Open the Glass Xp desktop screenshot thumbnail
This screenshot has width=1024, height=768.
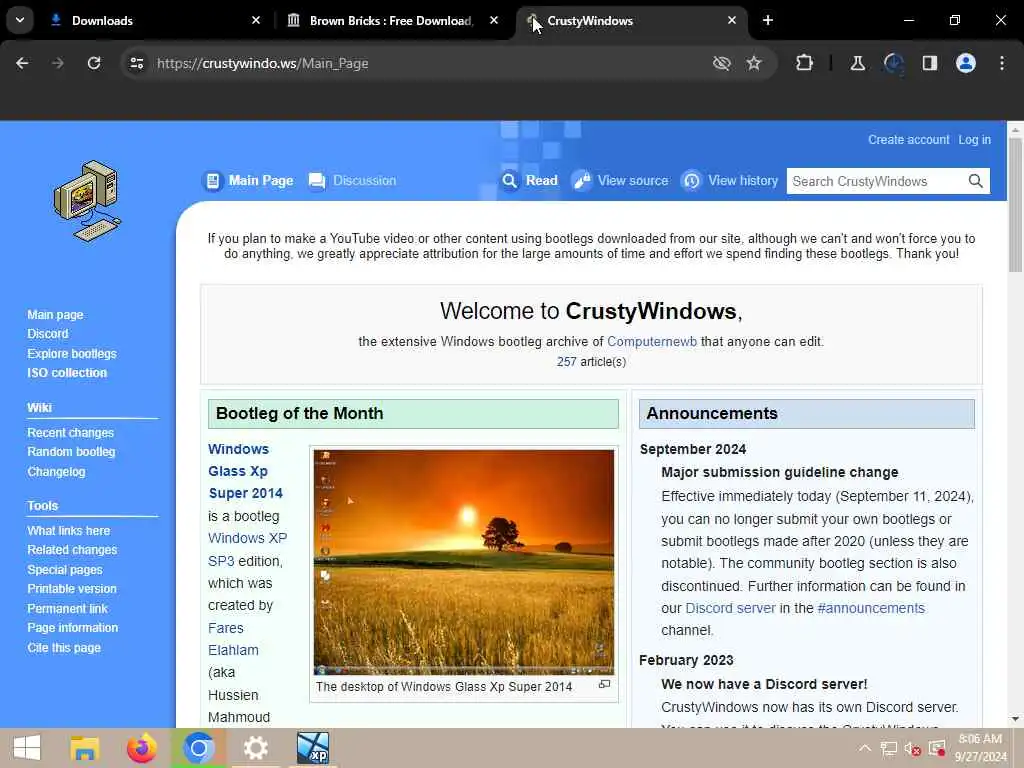point(464,562)
